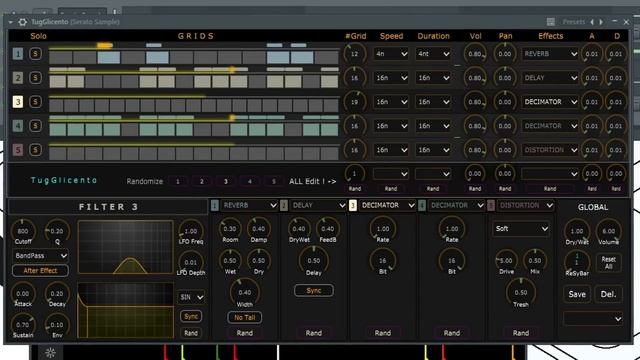Open row 1 REVERB effects dropdown
Viewport: 640px width, 360px height.
pos(550,53)
